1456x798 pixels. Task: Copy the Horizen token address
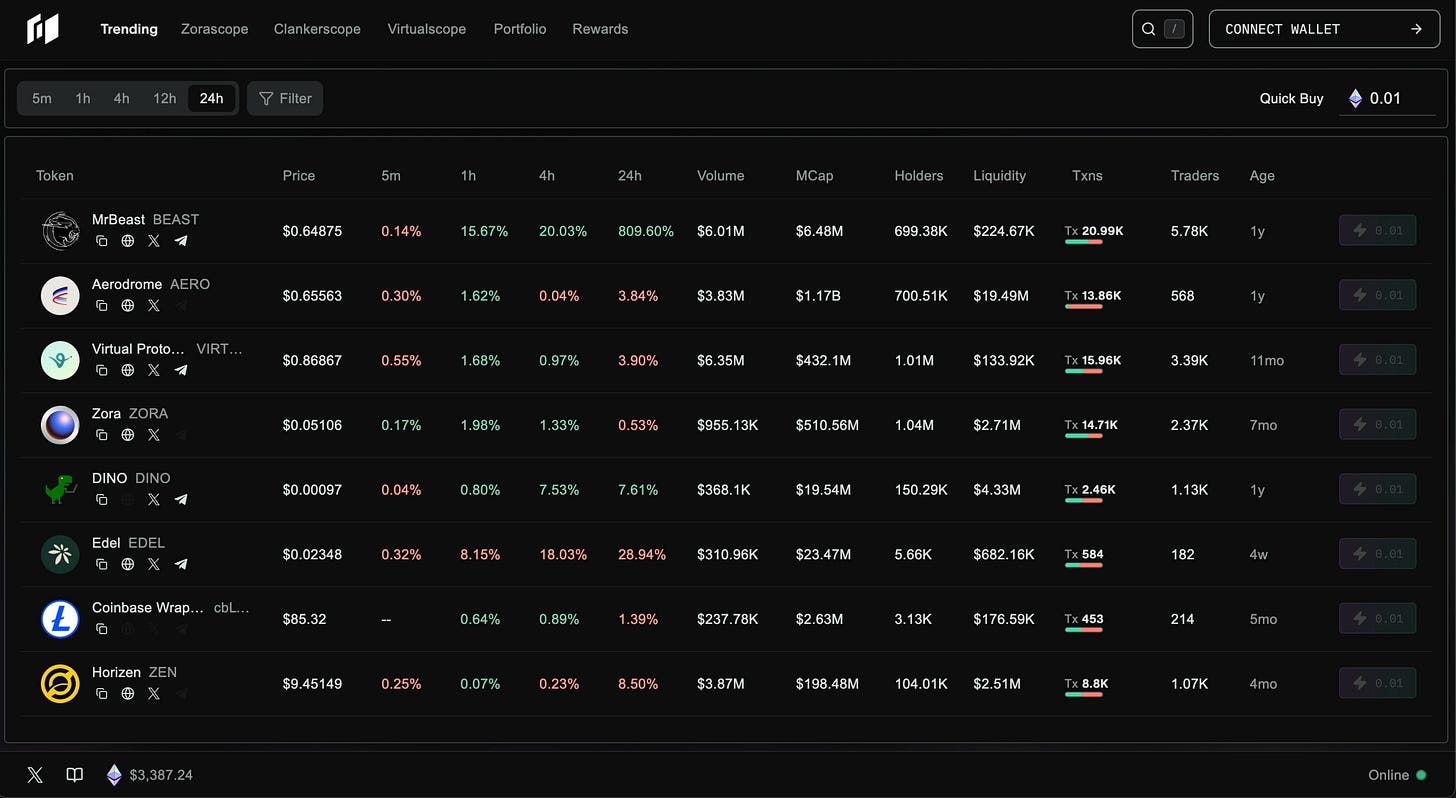coord(102,693)
